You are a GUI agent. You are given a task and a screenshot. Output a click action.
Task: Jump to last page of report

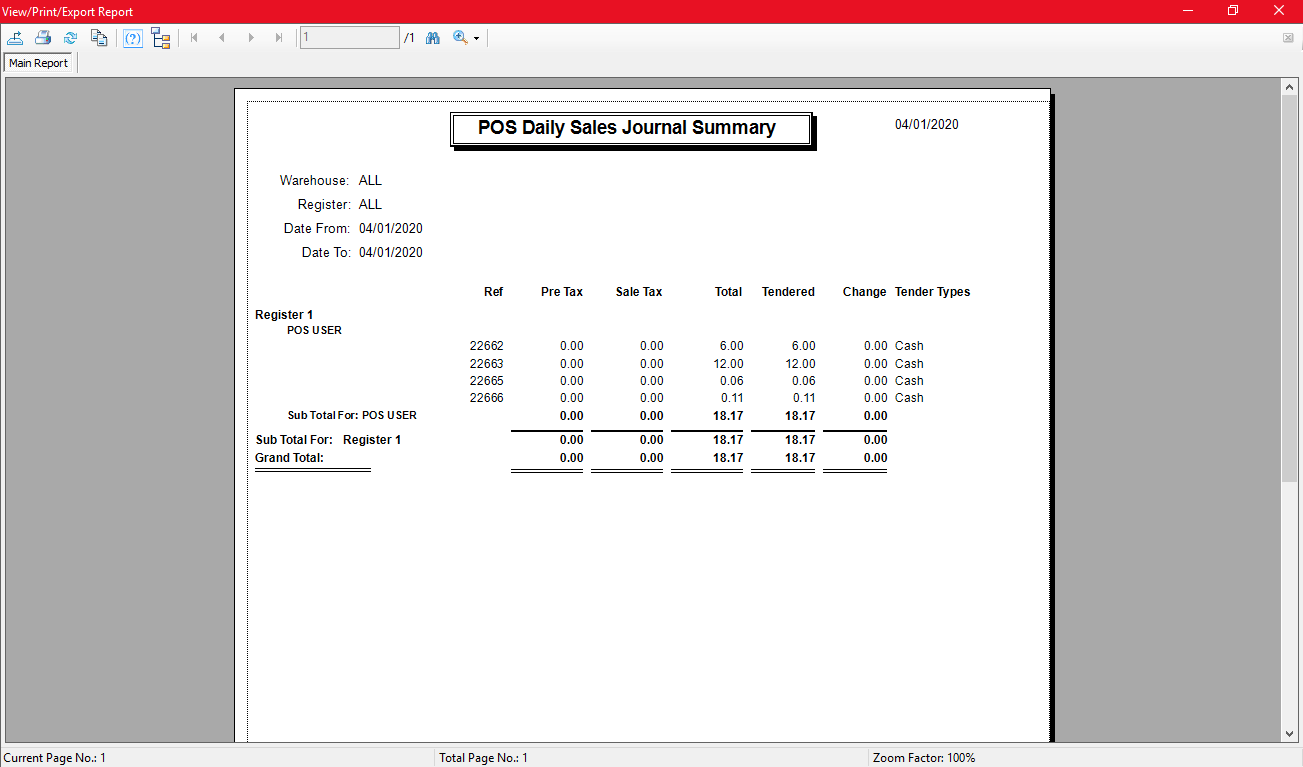(x=279, y=38)
